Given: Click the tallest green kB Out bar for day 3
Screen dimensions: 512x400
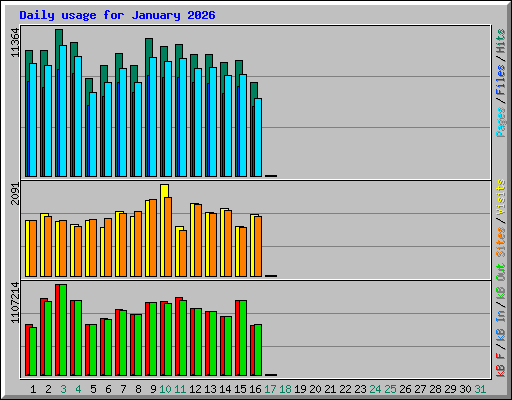Looking at the screenshot, I should [x=63, y=330].
